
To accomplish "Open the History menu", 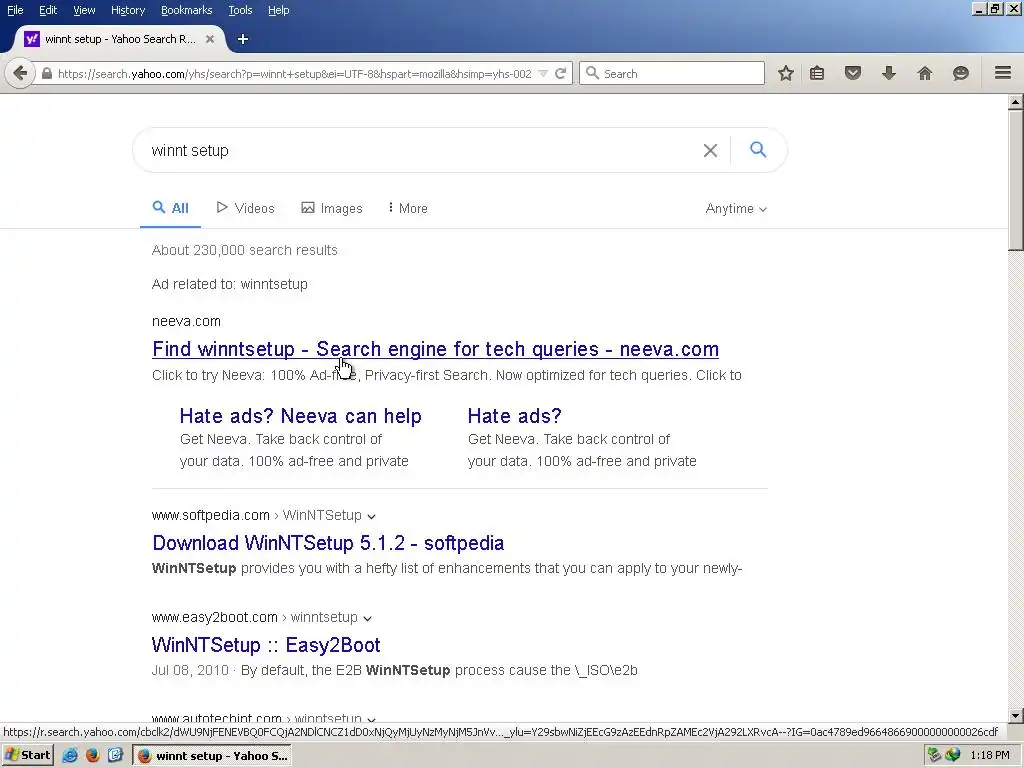I will coord(127,10).
